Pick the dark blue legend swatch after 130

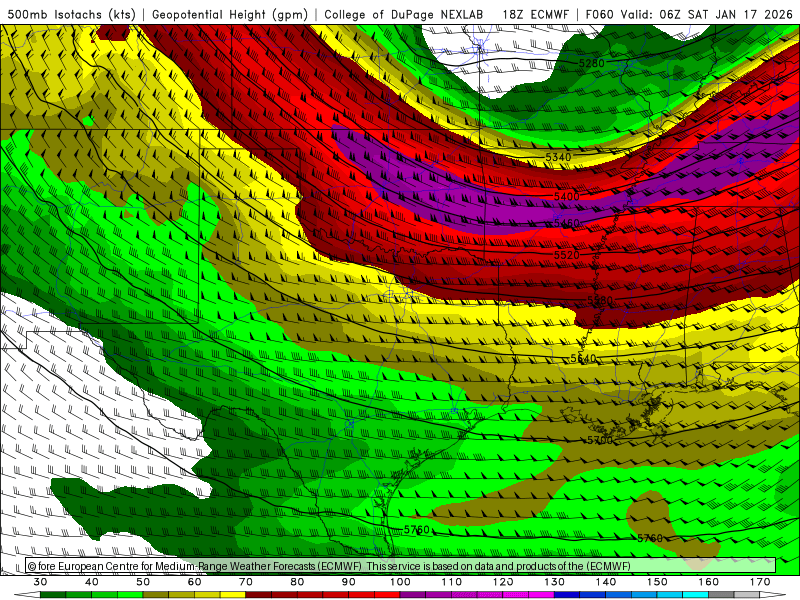(567, 595)
